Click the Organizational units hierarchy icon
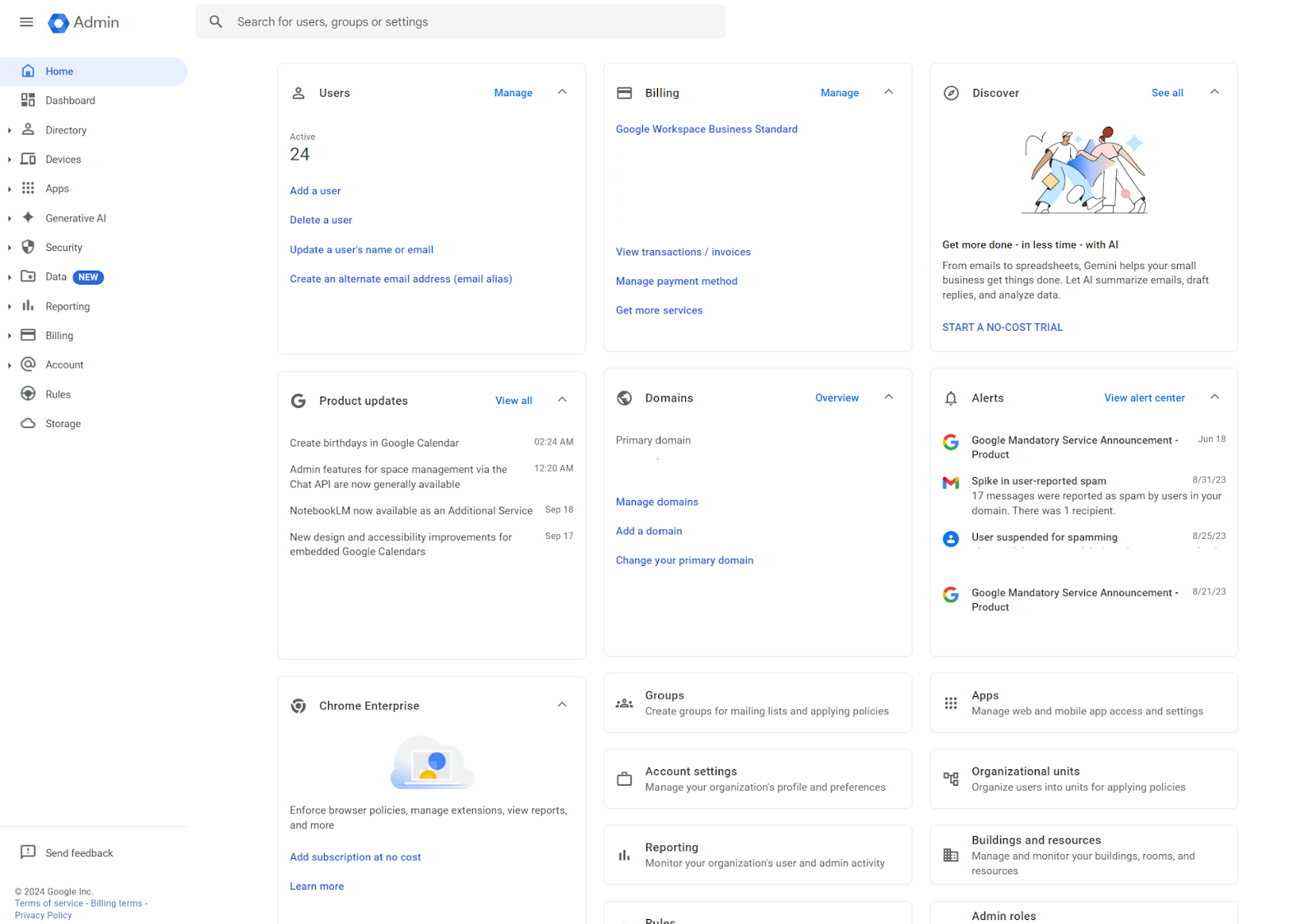The image size is (1316, 924). pyautogui.click(x=951, y=778)
